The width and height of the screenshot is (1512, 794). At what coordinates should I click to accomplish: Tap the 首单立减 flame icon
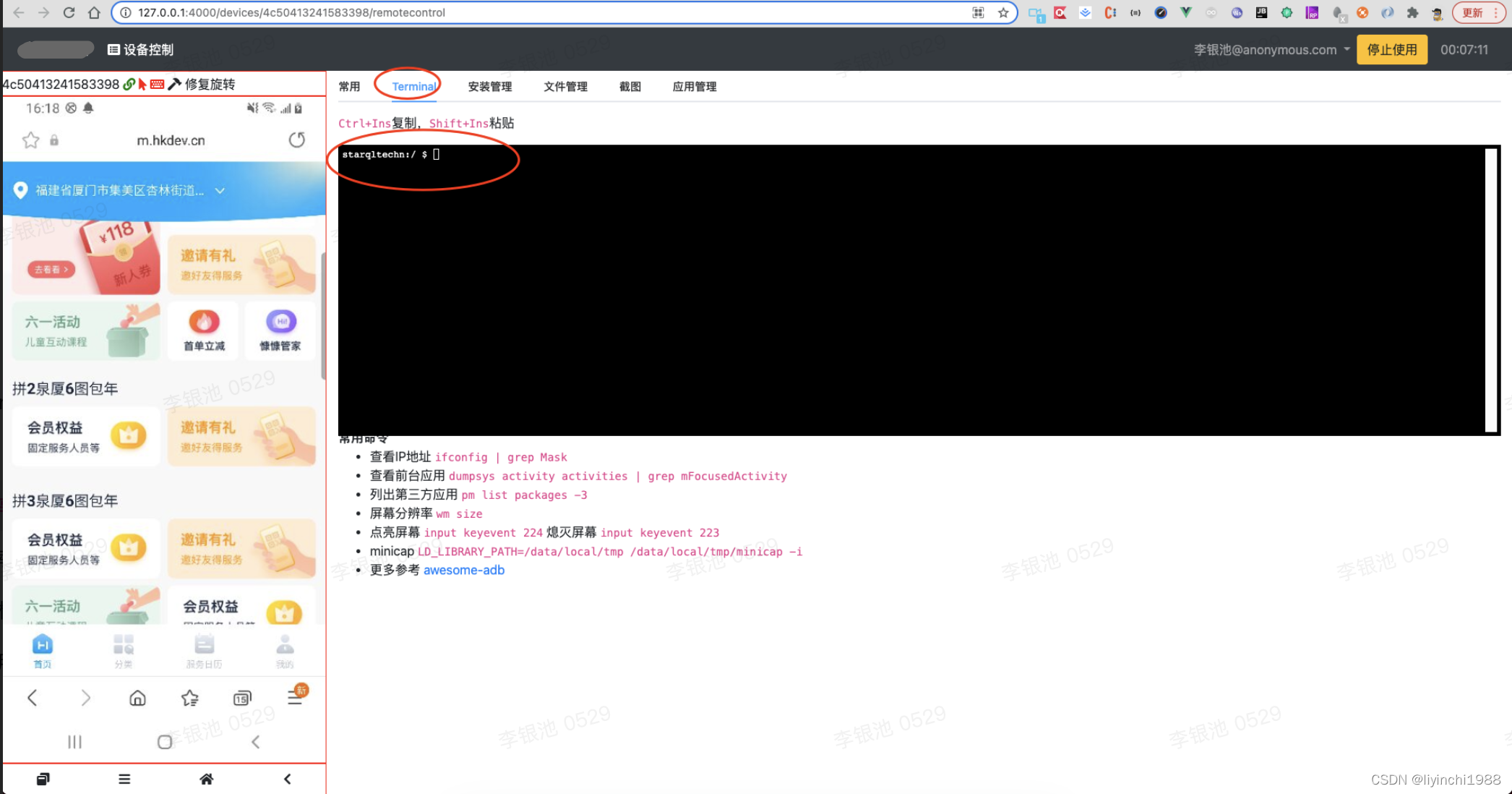point(204,322)
